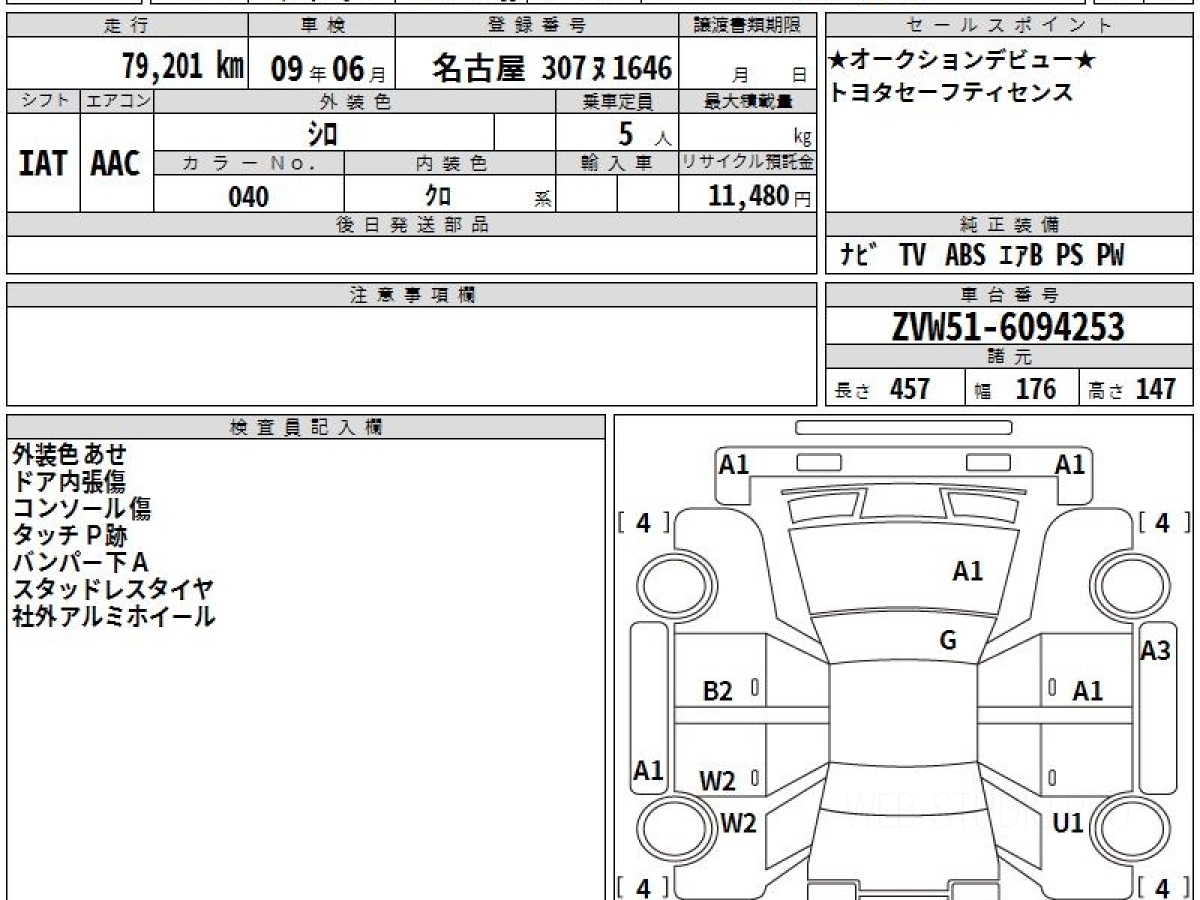Click the 車検 header cell

click(x=321, y=26)
